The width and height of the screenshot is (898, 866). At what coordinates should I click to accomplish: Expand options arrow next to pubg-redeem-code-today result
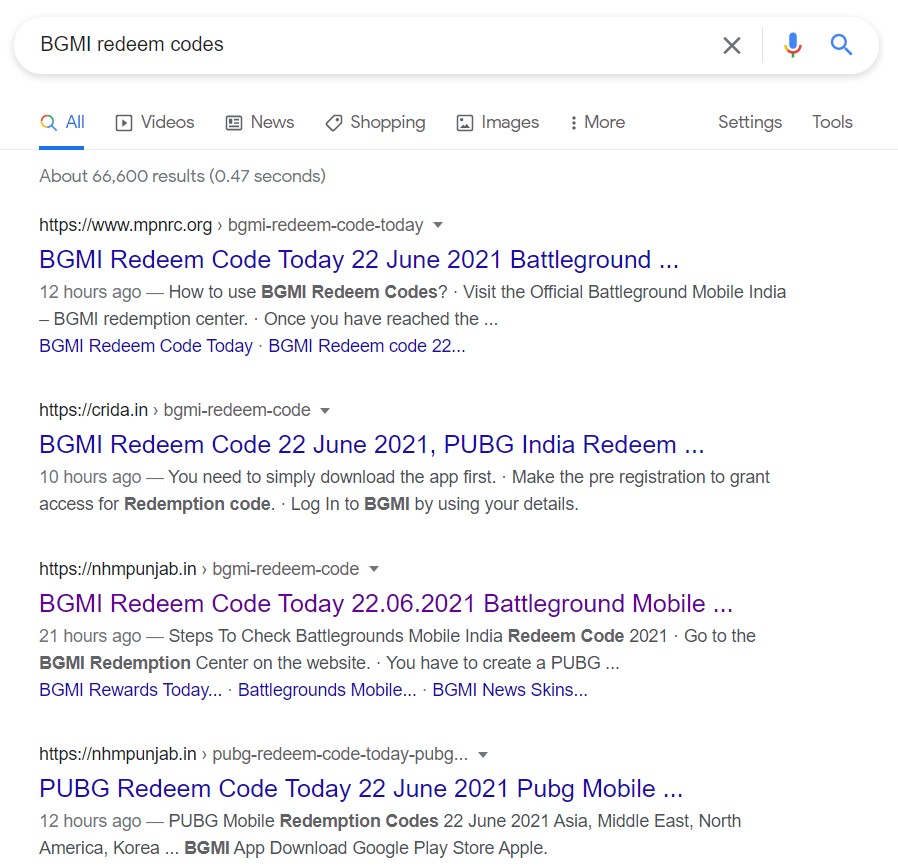coord(483,754)
